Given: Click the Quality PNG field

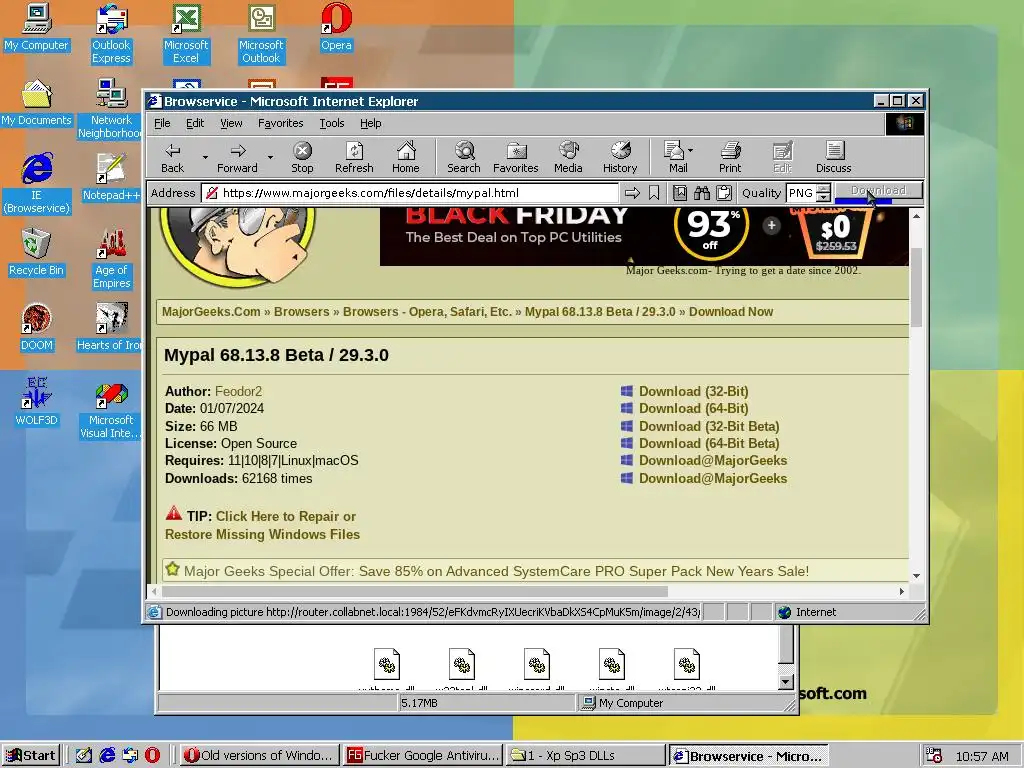Looking at the screenshot, I should (802, 193).
